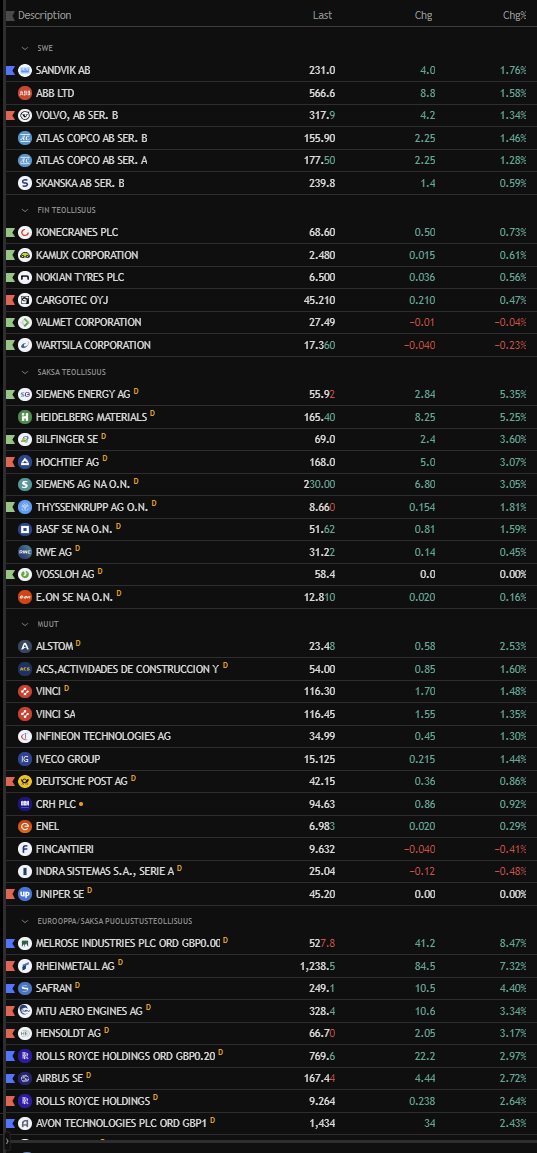This screenshot has height=1153, width=537.
Task: Collapse the FIN TEOLLISUUS section chevron
Action: (24, 210)
